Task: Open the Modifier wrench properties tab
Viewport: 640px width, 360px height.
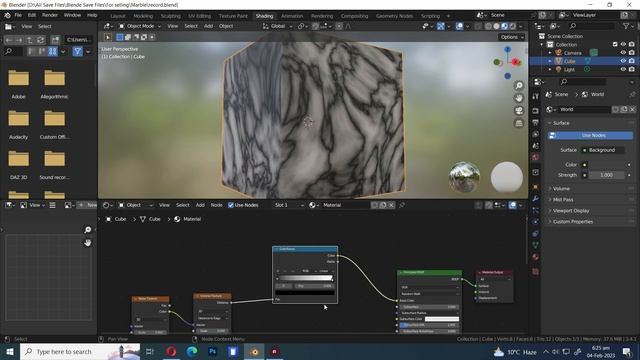Action: (x=536, y=199)
